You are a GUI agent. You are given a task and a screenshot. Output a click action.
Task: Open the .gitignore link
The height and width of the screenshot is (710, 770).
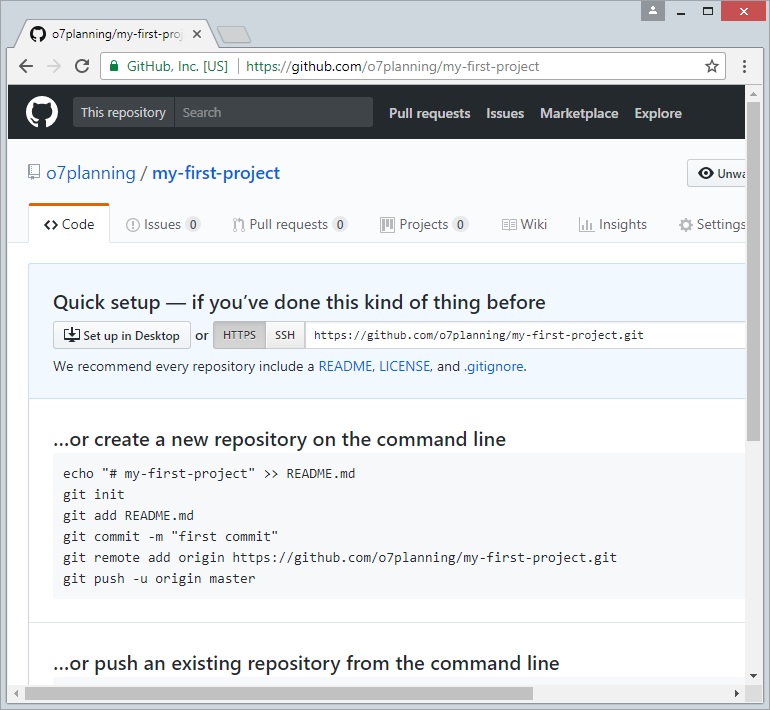[x=494, y=366]
